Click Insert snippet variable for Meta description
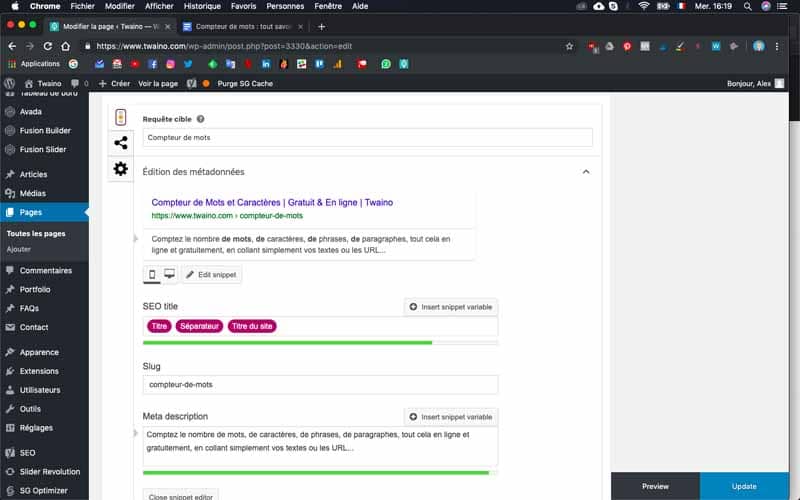This screenshot has height=500, width=800. tap(451, 417)
